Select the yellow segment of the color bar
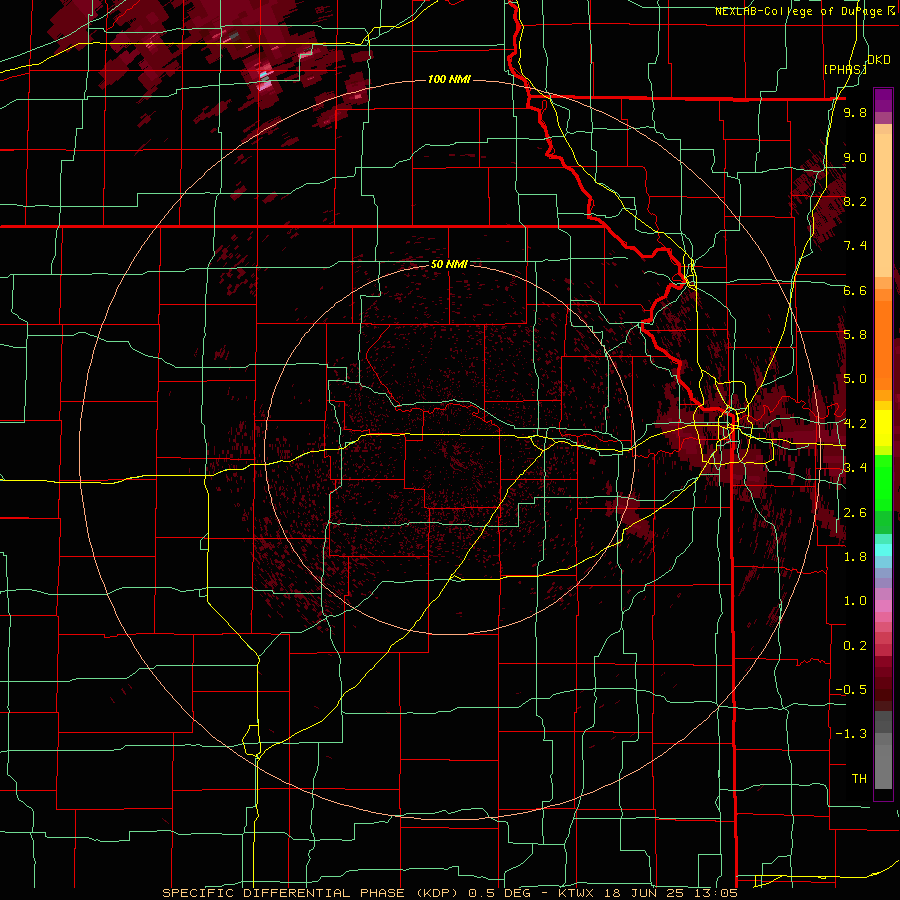The image size is (900, 900). (883, 428)
